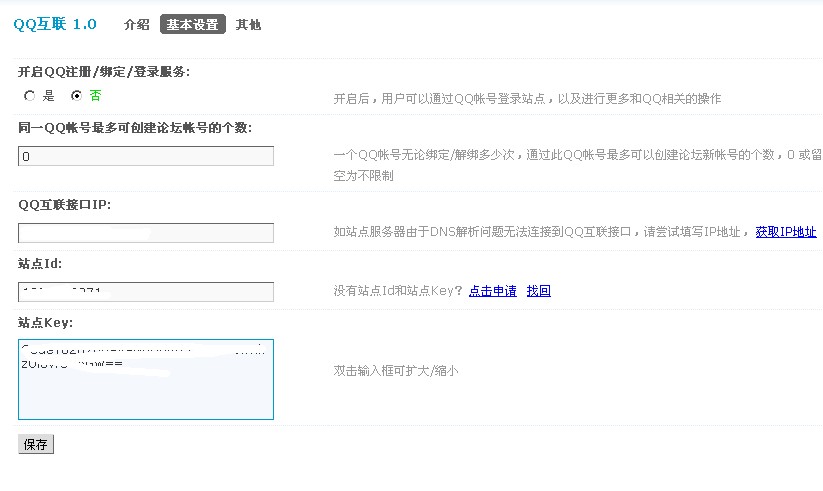This screenshot has height=491, width=823.
Task: Open the 介绍 tab
Action: click(x=136, y=25)
